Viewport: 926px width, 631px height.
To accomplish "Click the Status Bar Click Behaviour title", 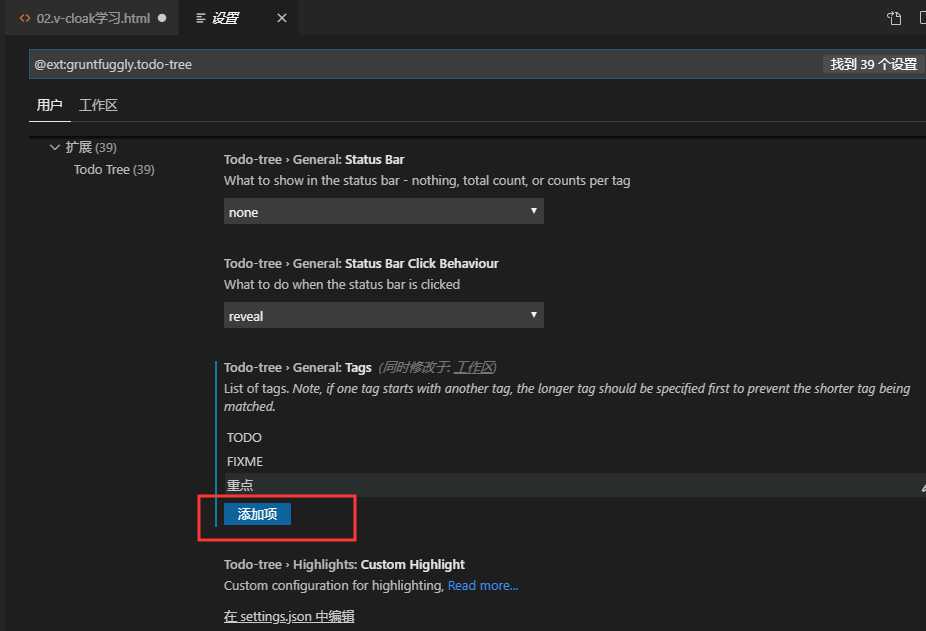I will (361, 264).
